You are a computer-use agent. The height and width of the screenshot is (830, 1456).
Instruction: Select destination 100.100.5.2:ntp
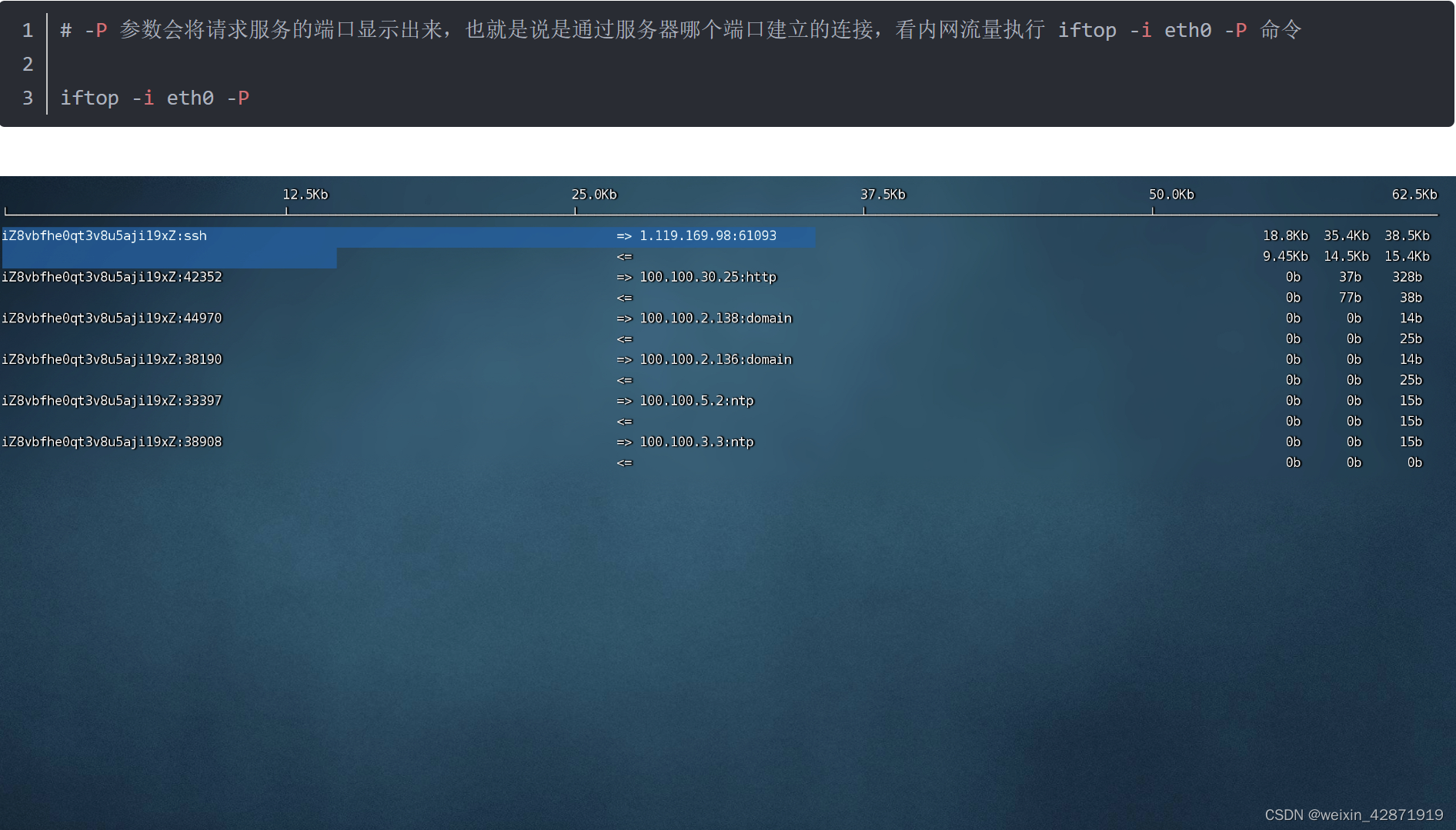[x=696, y=401]
